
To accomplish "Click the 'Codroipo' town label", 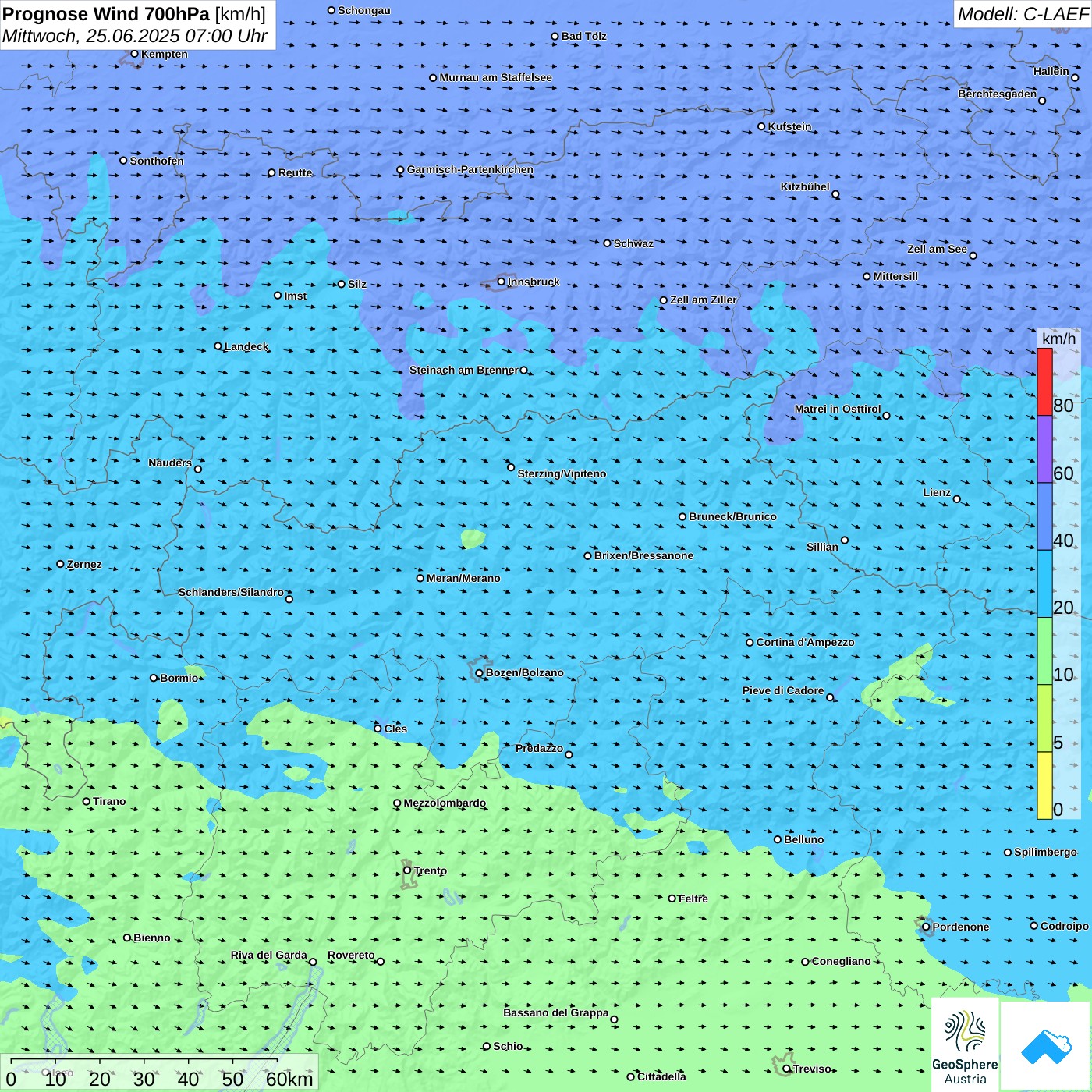I will (1065, 926).
